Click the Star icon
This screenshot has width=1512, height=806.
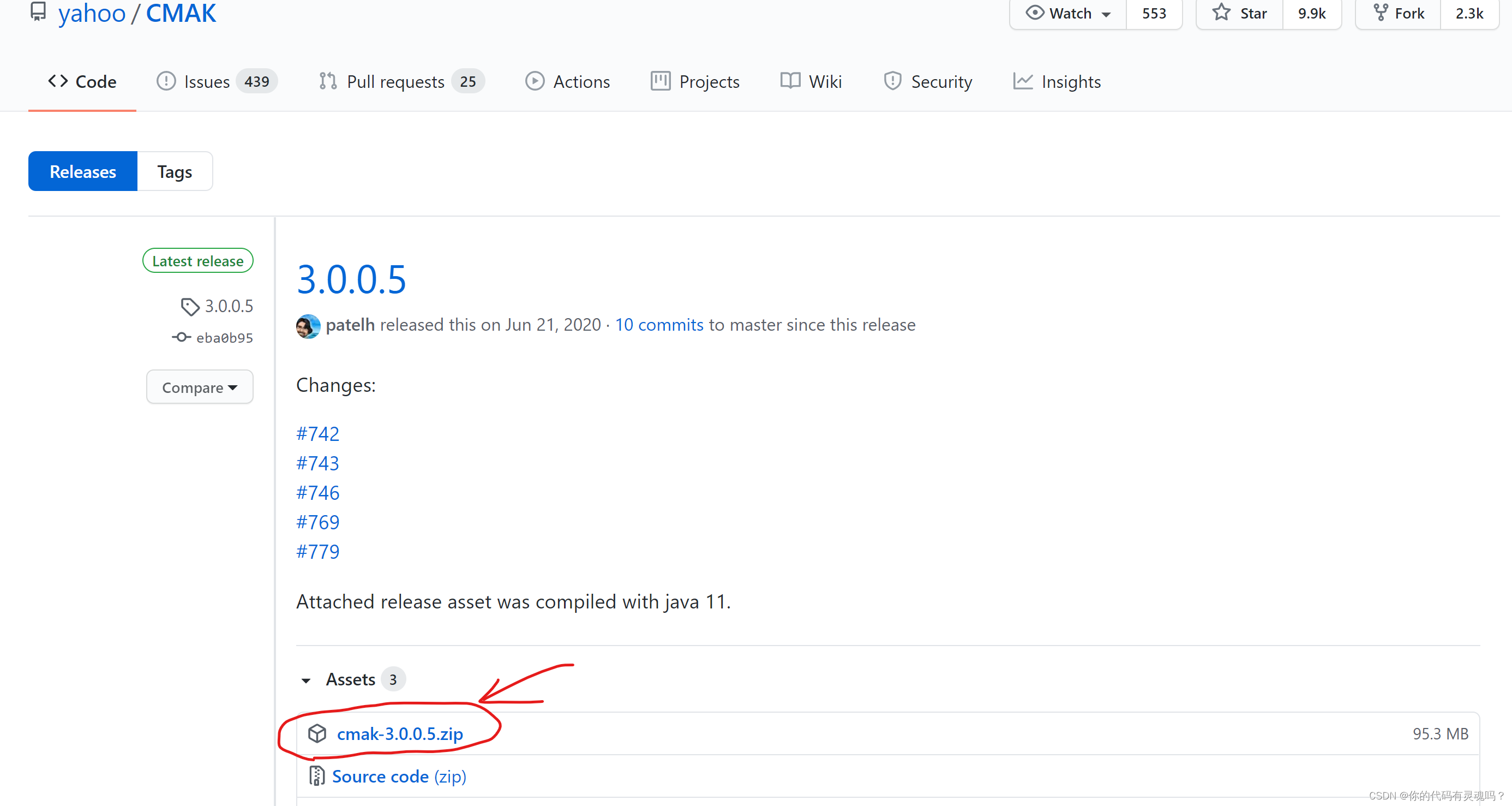point(1221,13)
